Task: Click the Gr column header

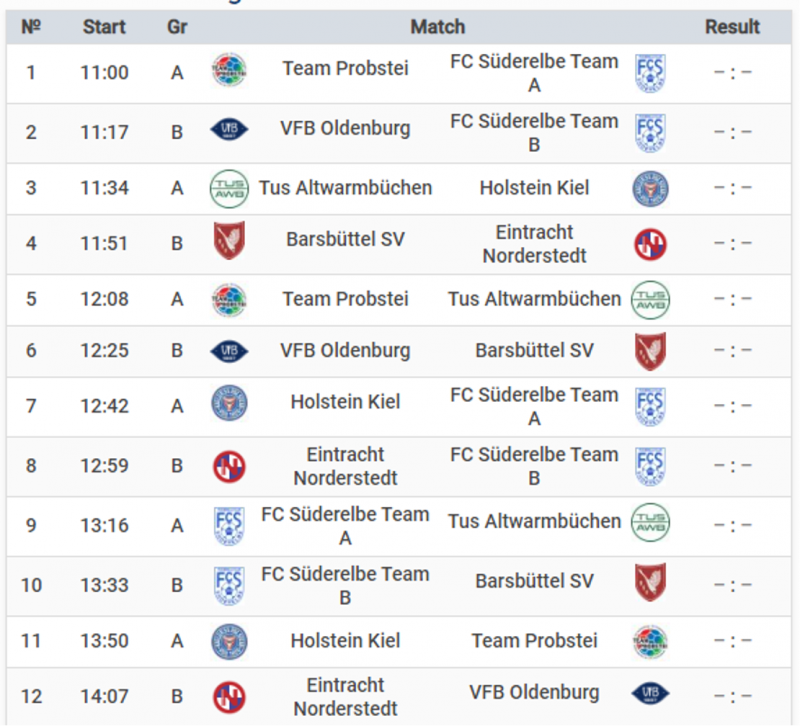Action: click(x=177, y=27)
